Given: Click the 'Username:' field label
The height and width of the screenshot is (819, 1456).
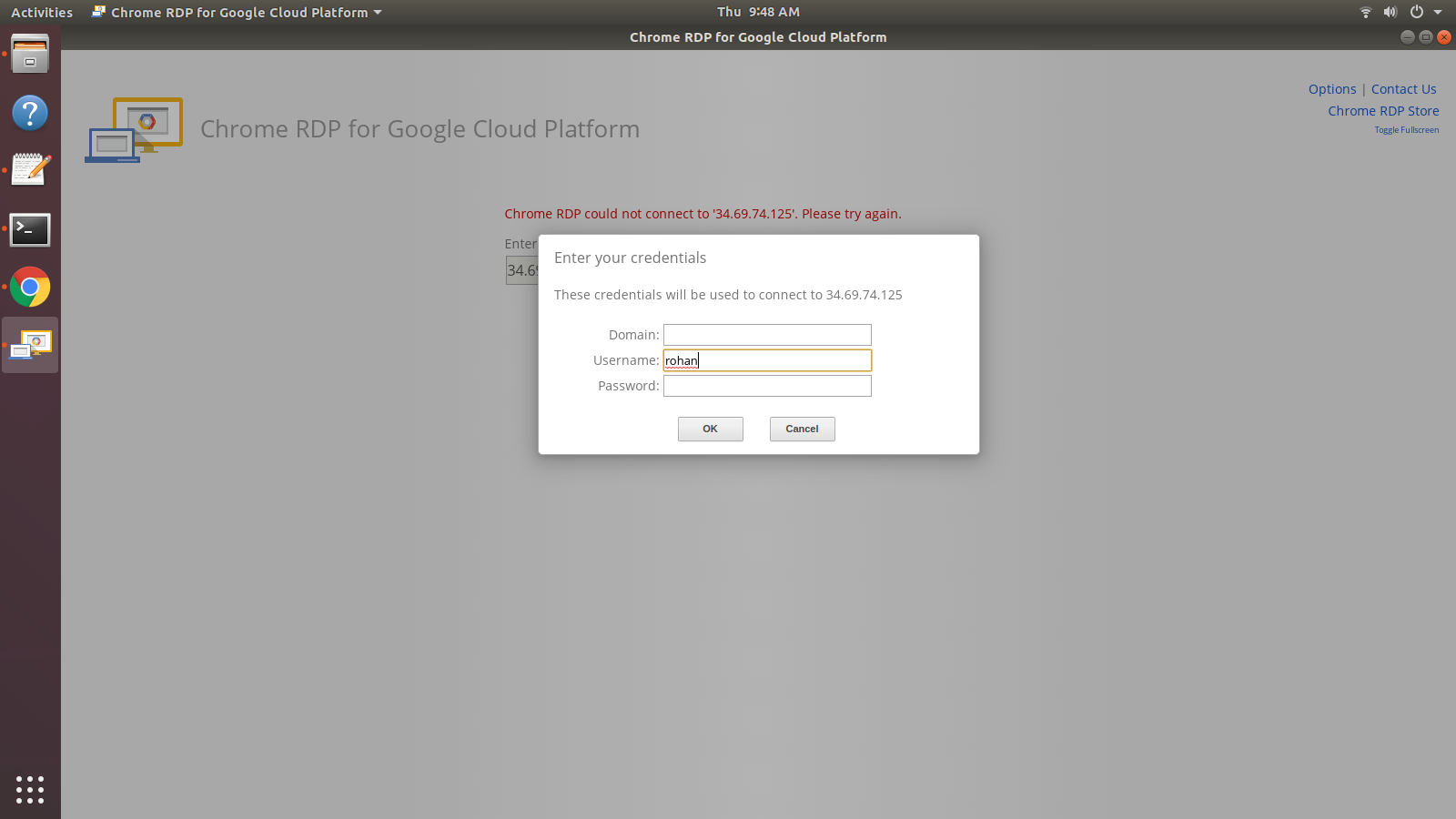Looking at the screenshot, I should [x=626, y=360].
